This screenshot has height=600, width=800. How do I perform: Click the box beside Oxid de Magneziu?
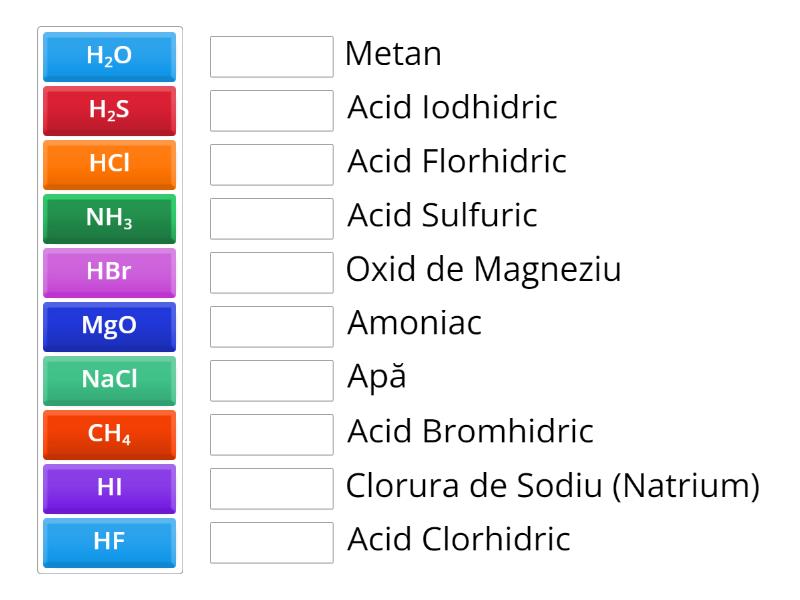pos(272,273)
